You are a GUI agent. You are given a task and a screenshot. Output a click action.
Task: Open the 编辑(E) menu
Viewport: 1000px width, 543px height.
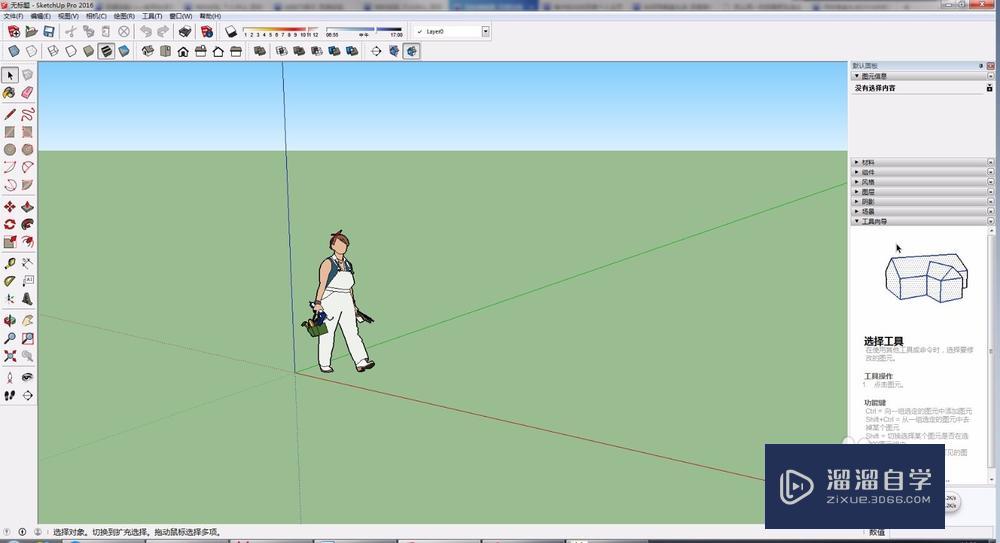[x=40, y=16]
